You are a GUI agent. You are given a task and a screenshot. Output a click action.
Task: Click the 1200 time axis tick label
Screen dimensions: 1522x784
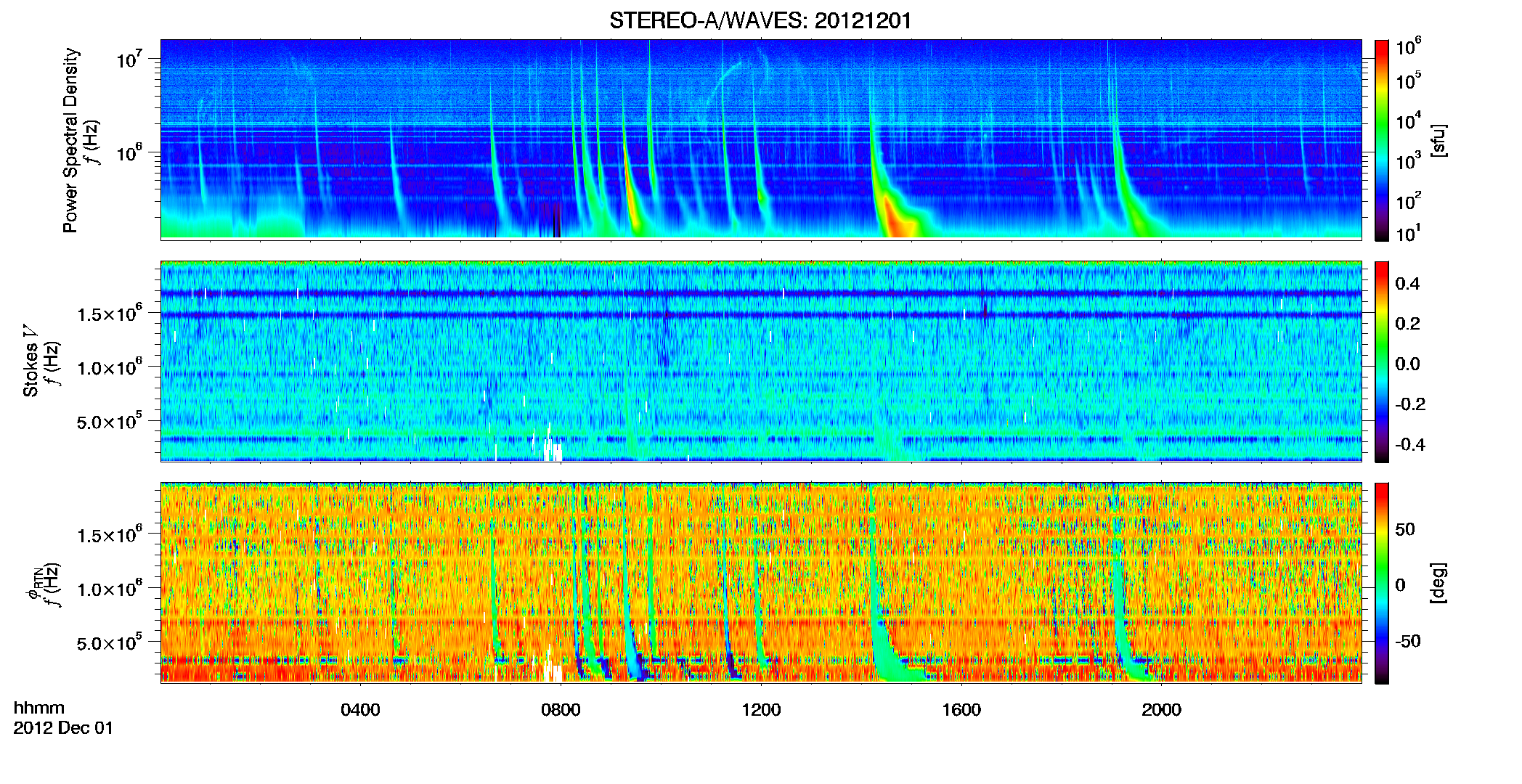(761, 710)
